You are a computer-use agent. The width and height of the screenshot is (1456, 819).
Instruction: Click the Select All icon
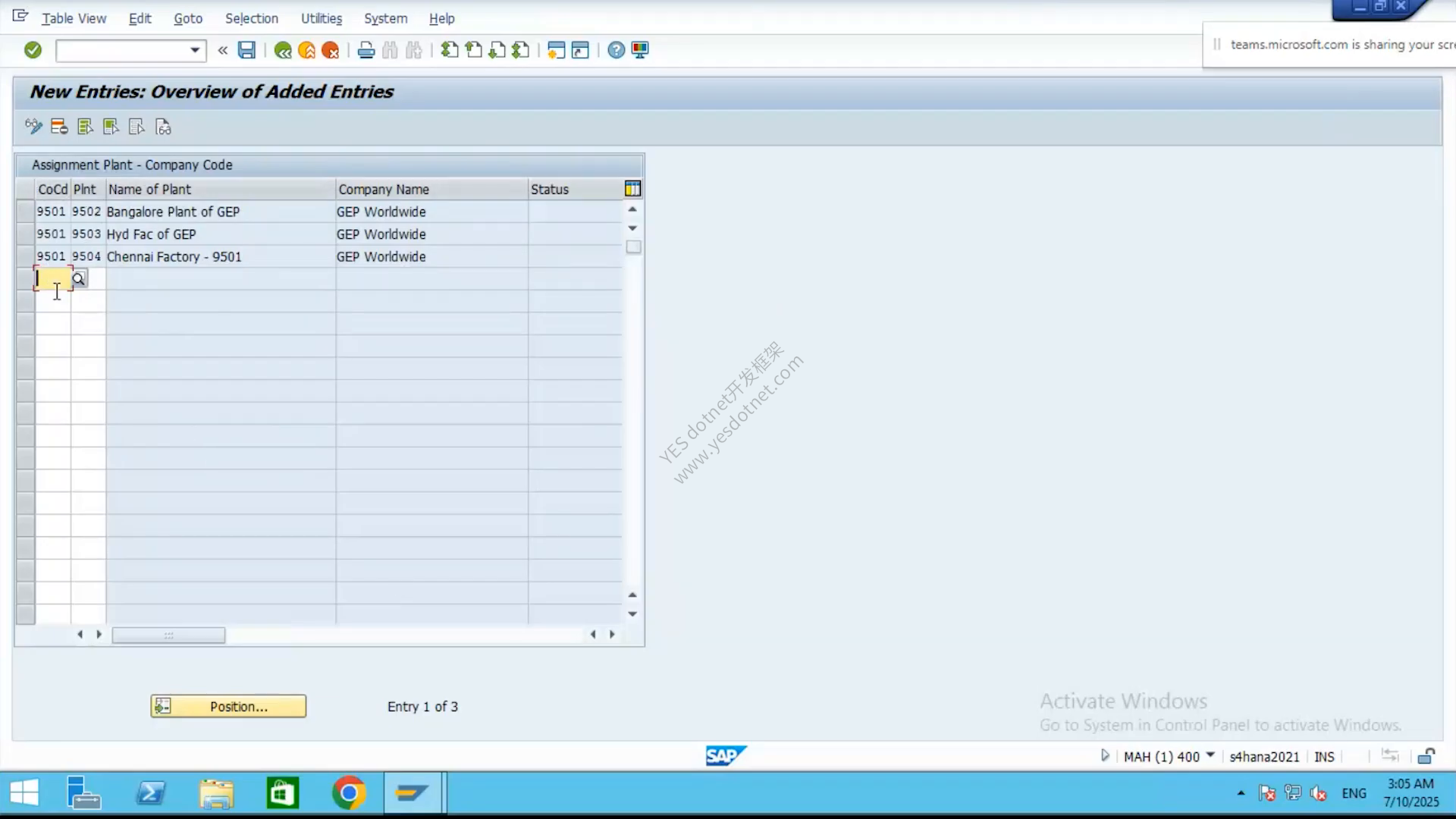[x=85, y=127]
